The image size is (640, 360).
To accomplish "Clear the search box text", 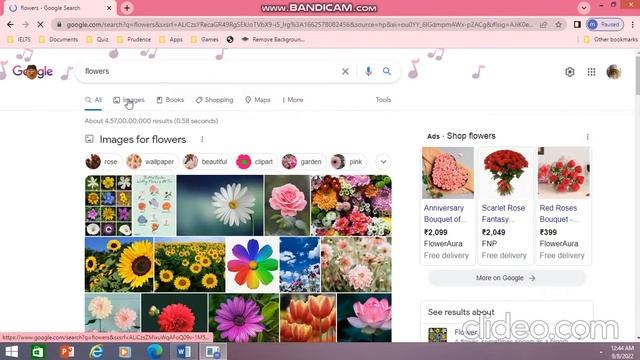I will pyautogui.click(x=345, y=71).
